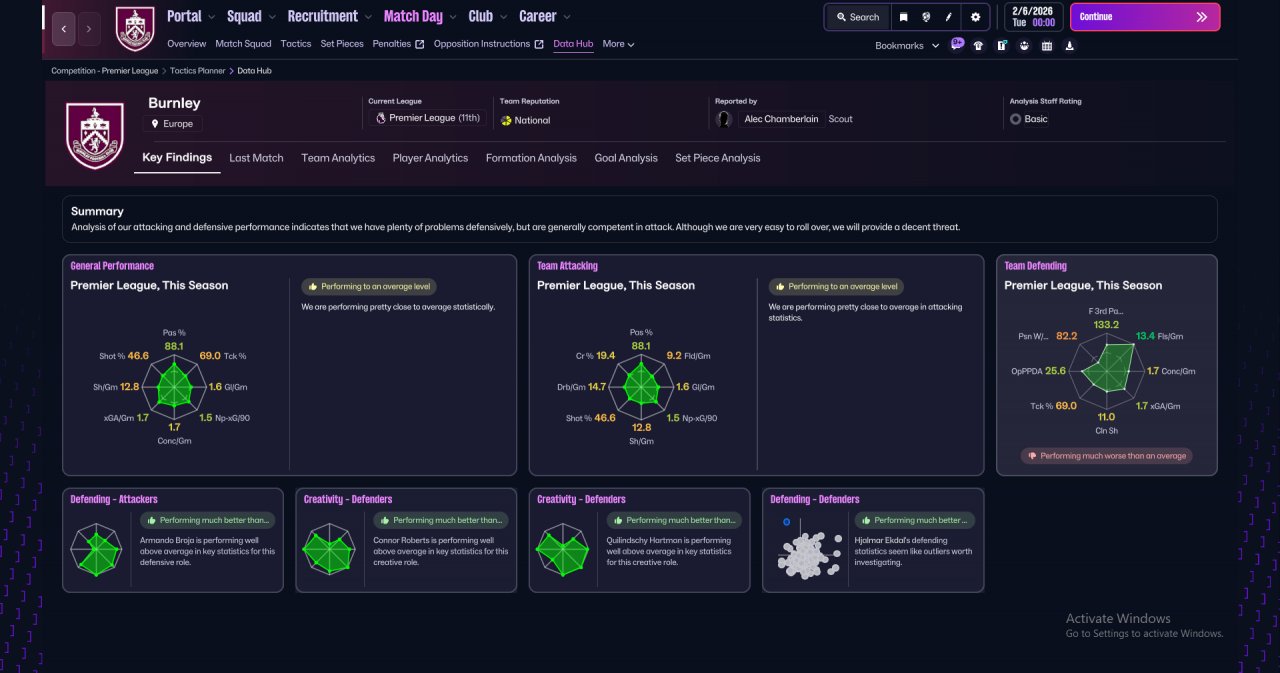This screenshot has width=1280, height=673.
Task: Open the people group shortcut icon
Action: (x=1024, y=45)
